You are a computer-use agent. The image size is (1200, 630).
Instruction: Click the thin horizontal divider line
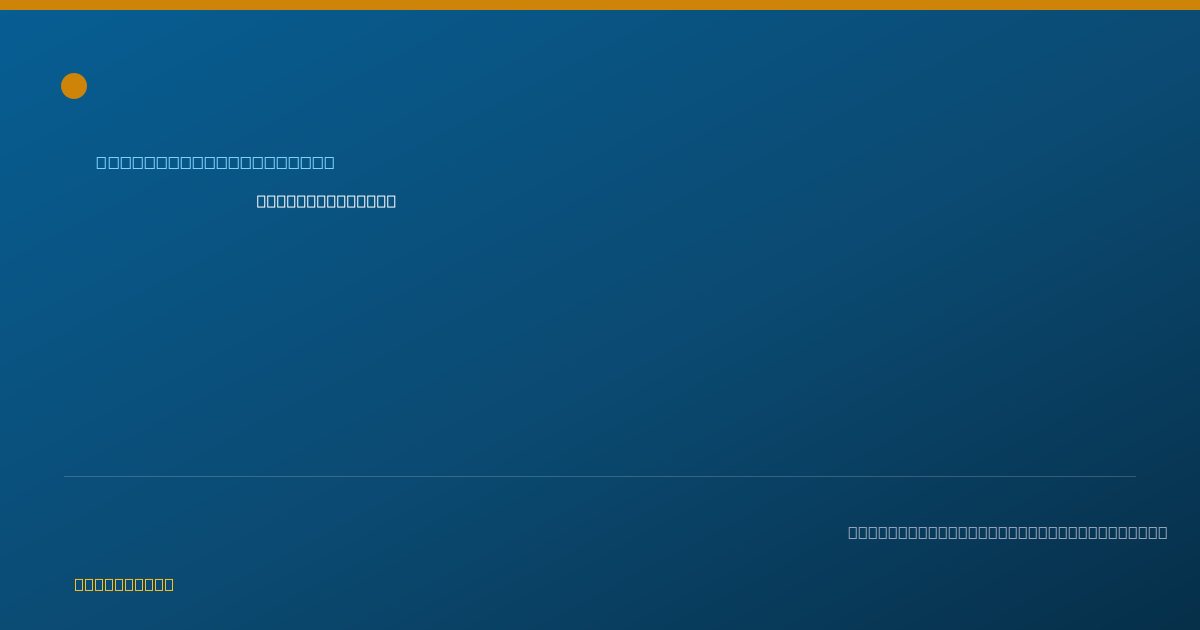point(600,476)
